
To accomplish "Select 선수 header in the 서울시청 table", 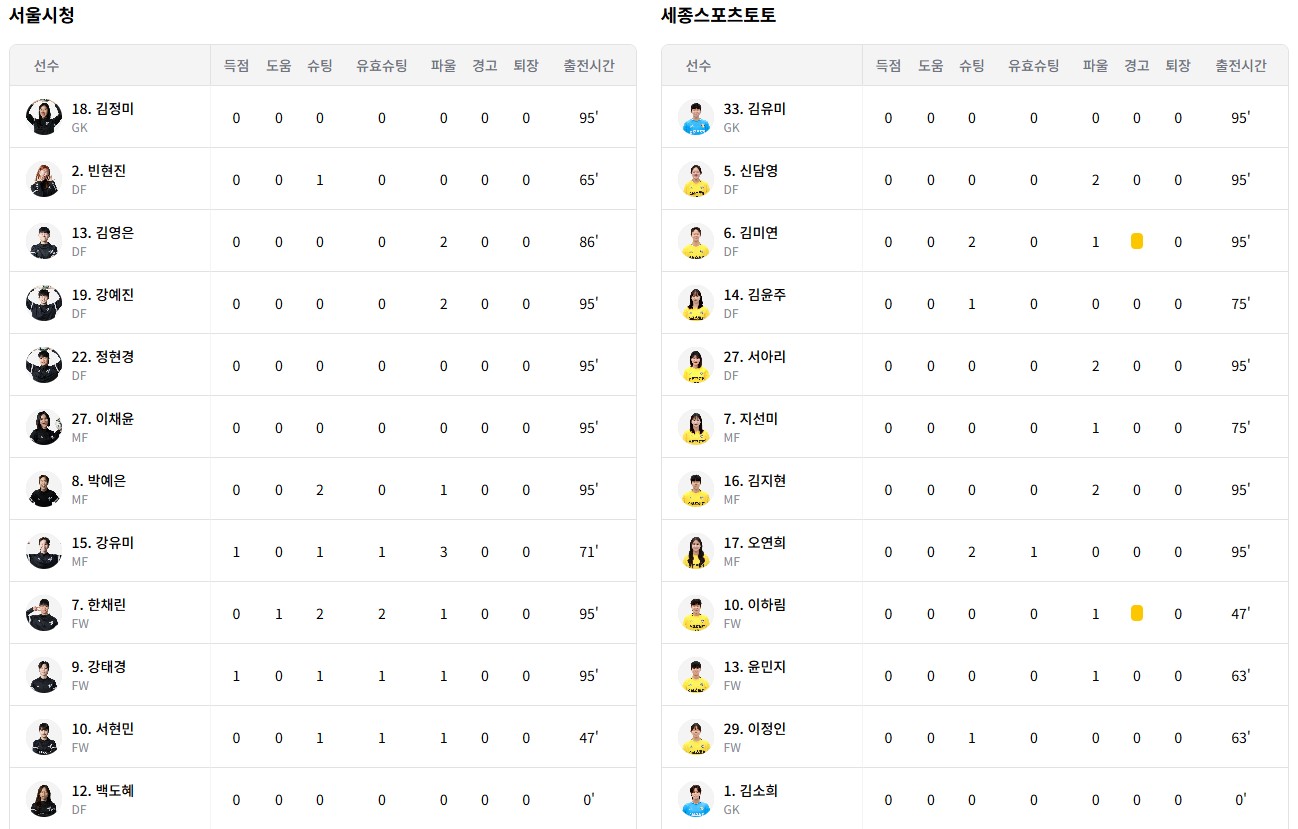I will tap(47, 66).
